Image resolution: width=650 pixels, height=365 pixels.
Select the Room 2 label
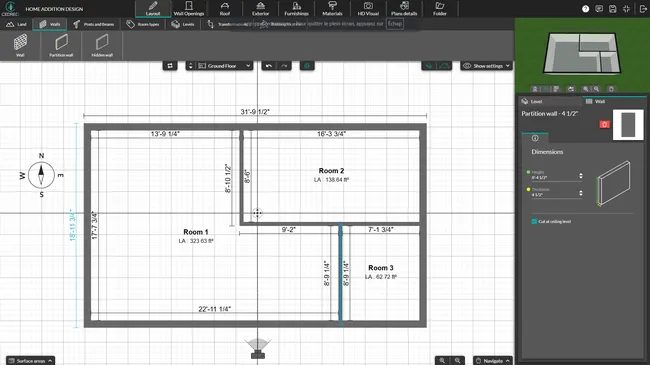point(331,170)
